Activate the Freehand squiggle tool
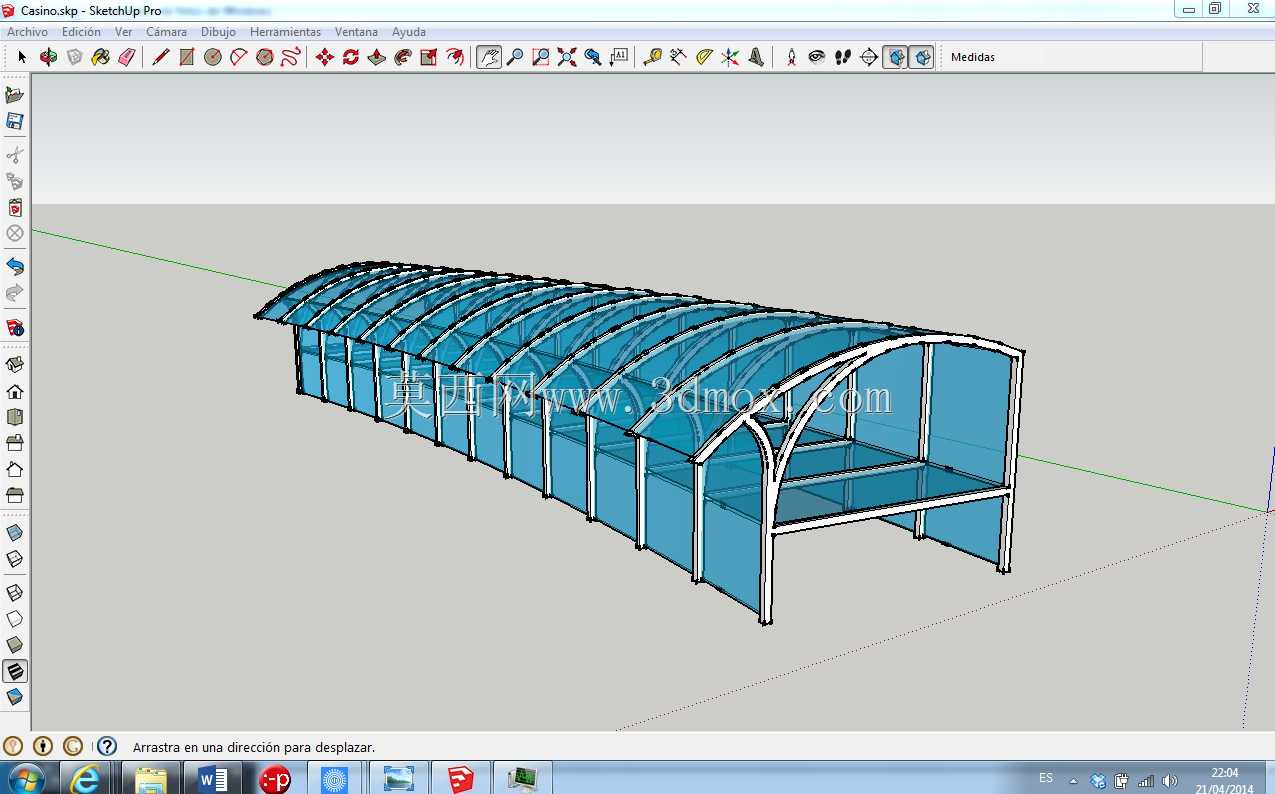 coord(291,57)
